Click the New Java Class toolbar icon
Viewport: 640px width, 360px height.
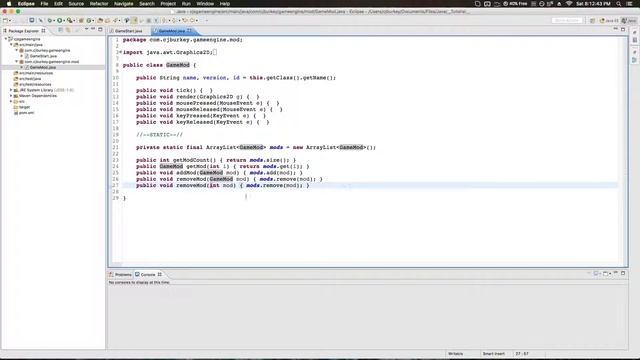coord(89,20)
